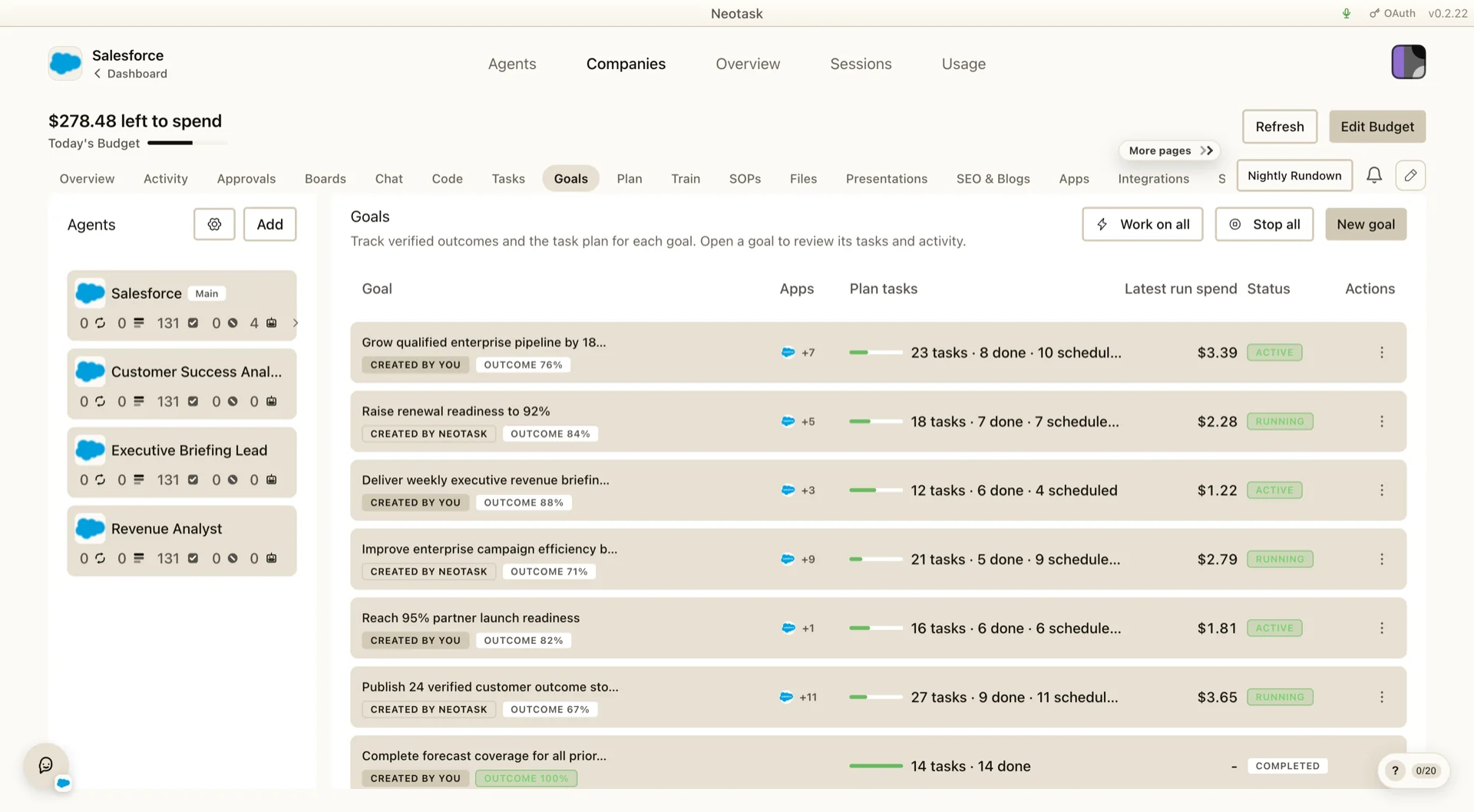Image resolution: width=1474 pixels, height=812 pixels.
Task: Open the Usage top navigation item
Action: (963, 64)
